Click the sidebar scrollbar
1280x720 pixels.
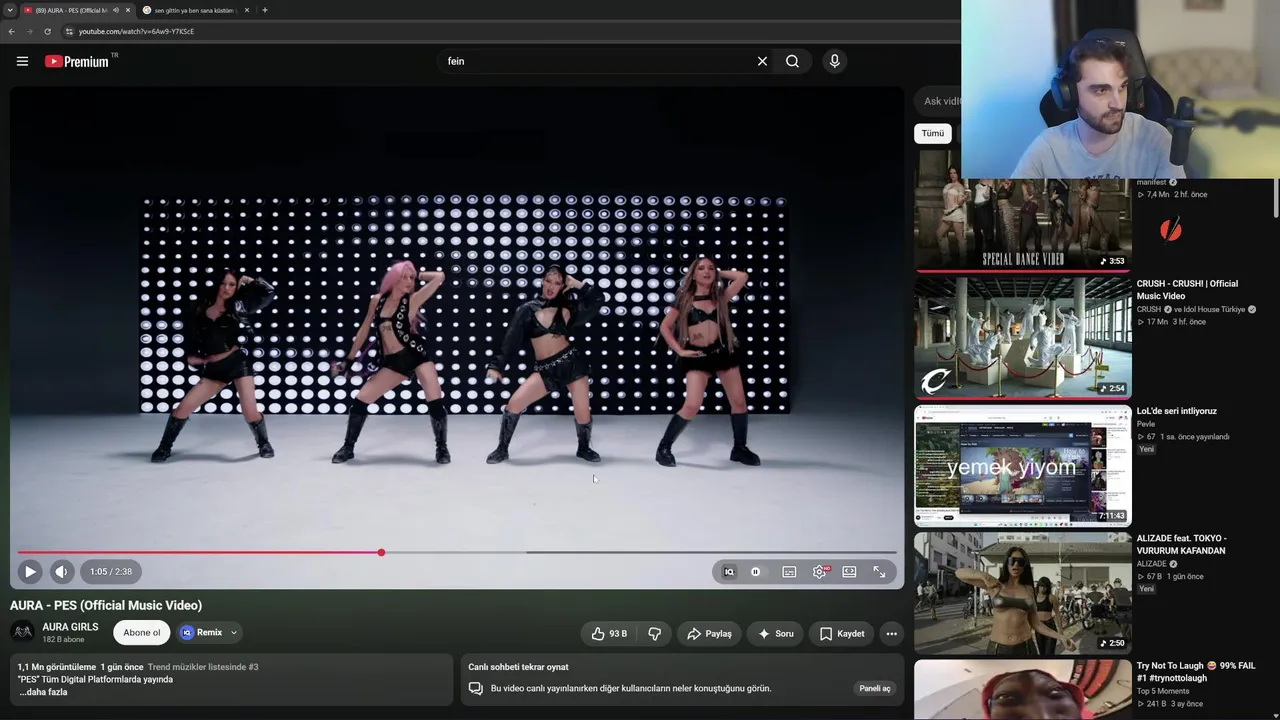(1276, 198)
